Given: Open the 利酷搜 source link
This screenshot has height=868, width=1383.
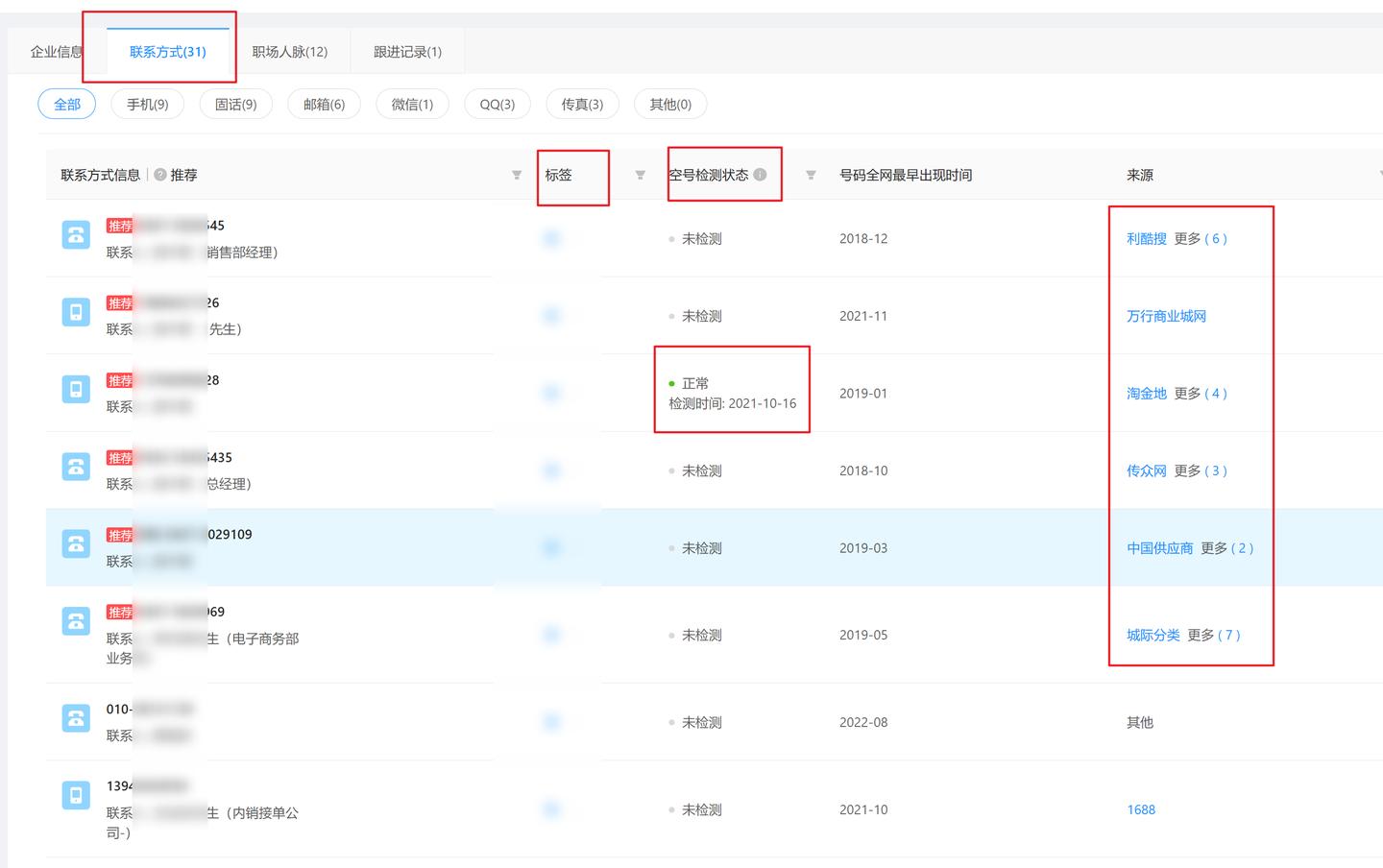Looking at the screenshot, I should point(1146,238).
